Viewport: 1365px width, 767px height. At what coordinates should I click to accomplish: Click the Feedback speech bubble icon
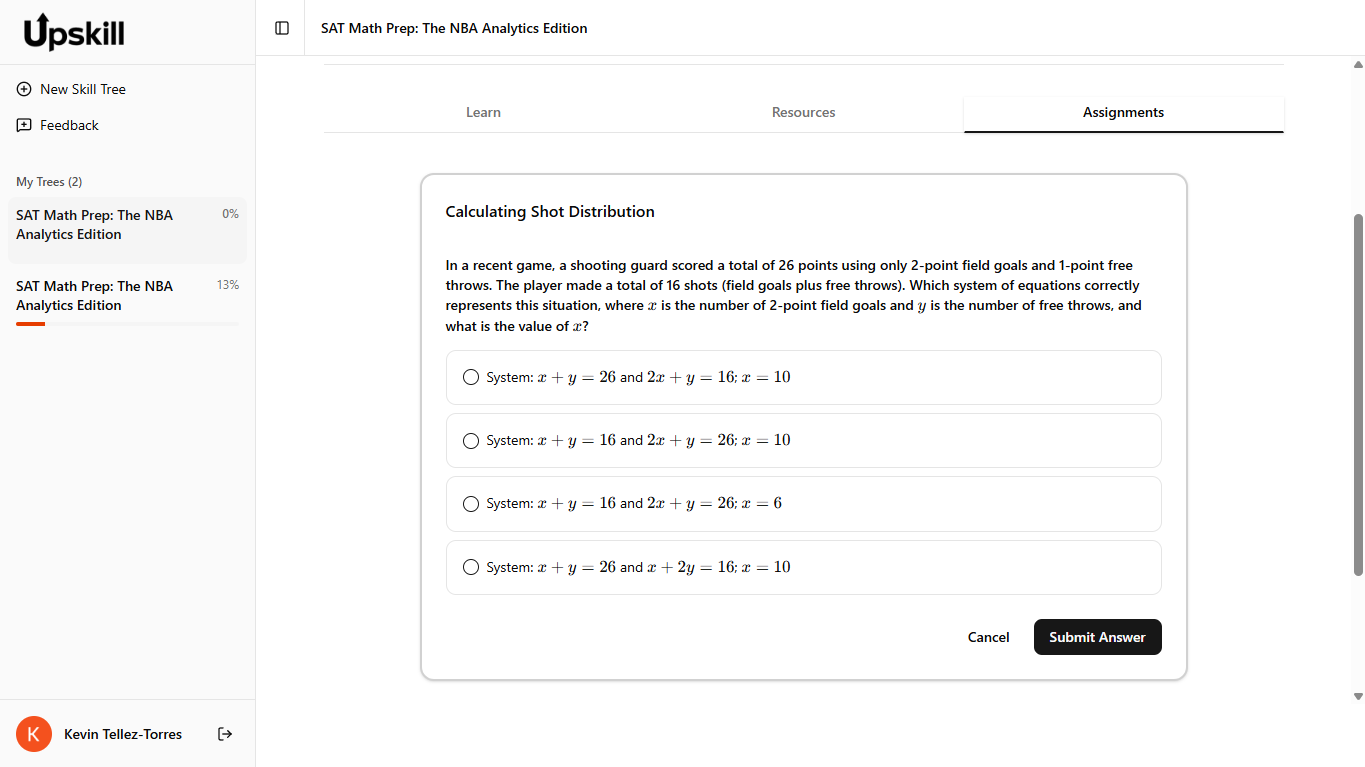[24, 125]
